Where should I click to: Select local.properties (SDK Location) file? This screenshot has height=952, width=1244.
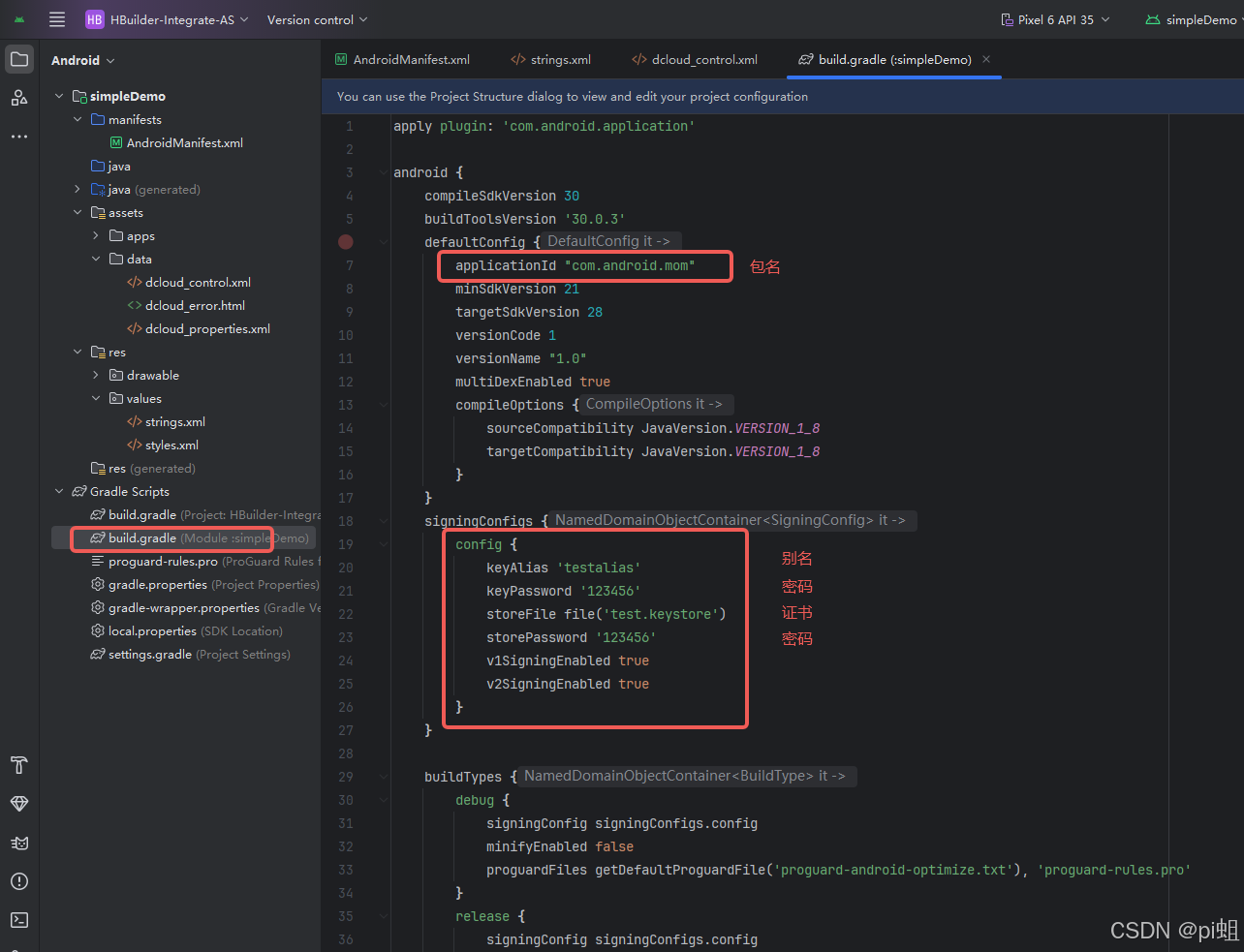[x=187, y=630]
